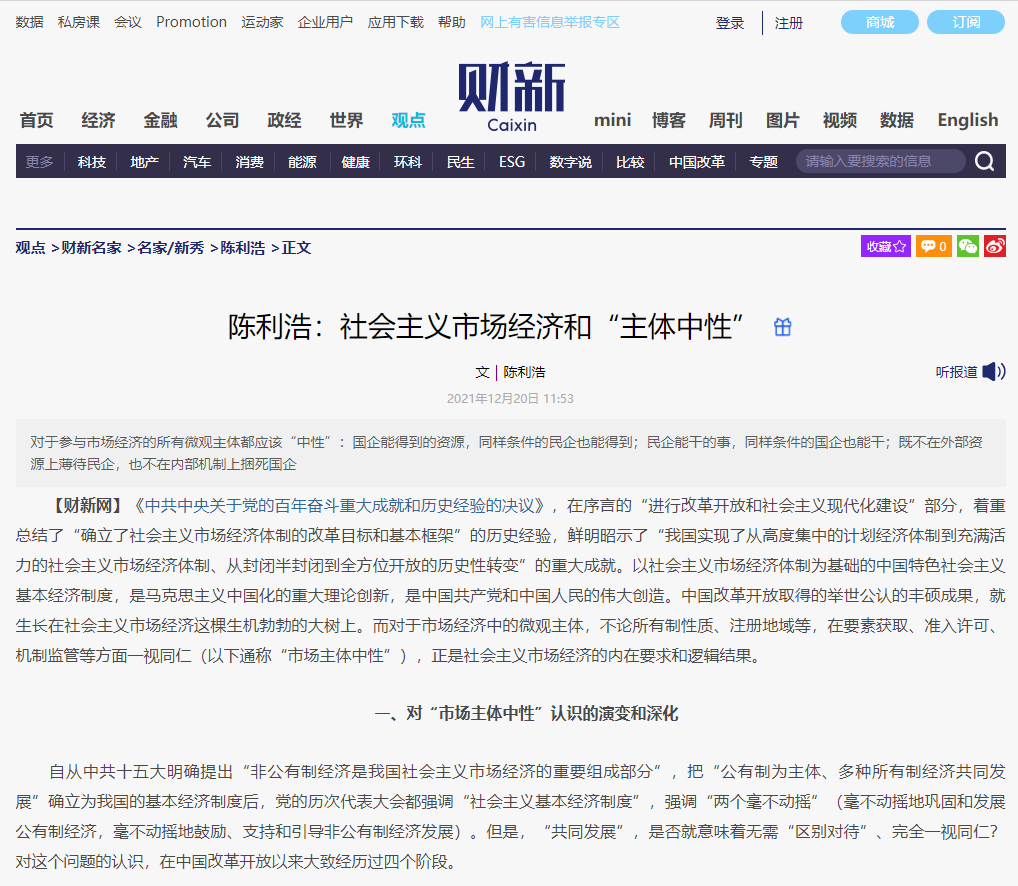Image resolution: width=1018 pixels, height=886 pixels.
Task: Focus the search input field
Action: click(878, 162)
